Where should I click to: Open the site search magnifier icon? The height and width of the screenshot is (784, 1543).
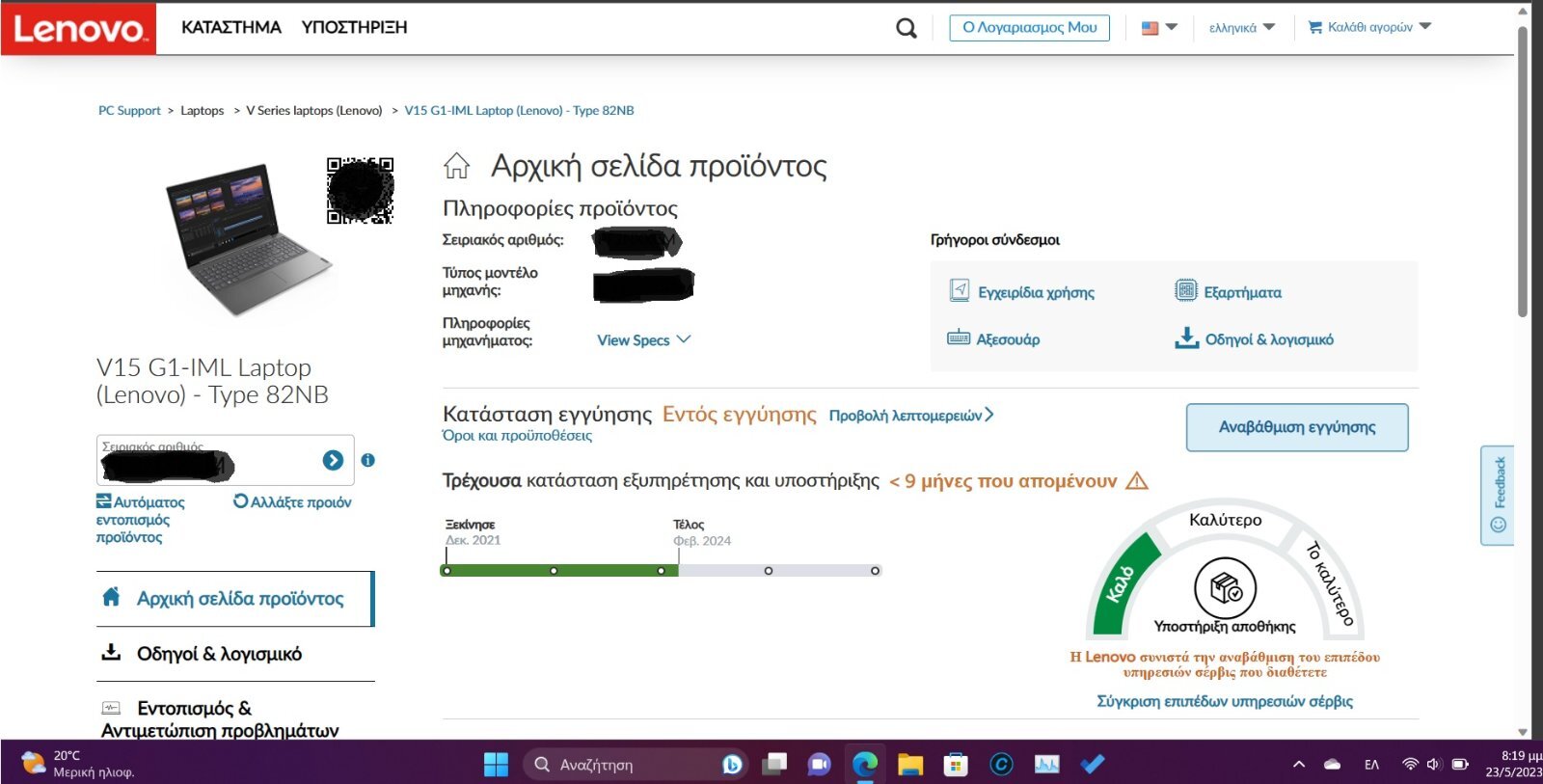pos(906,28)
